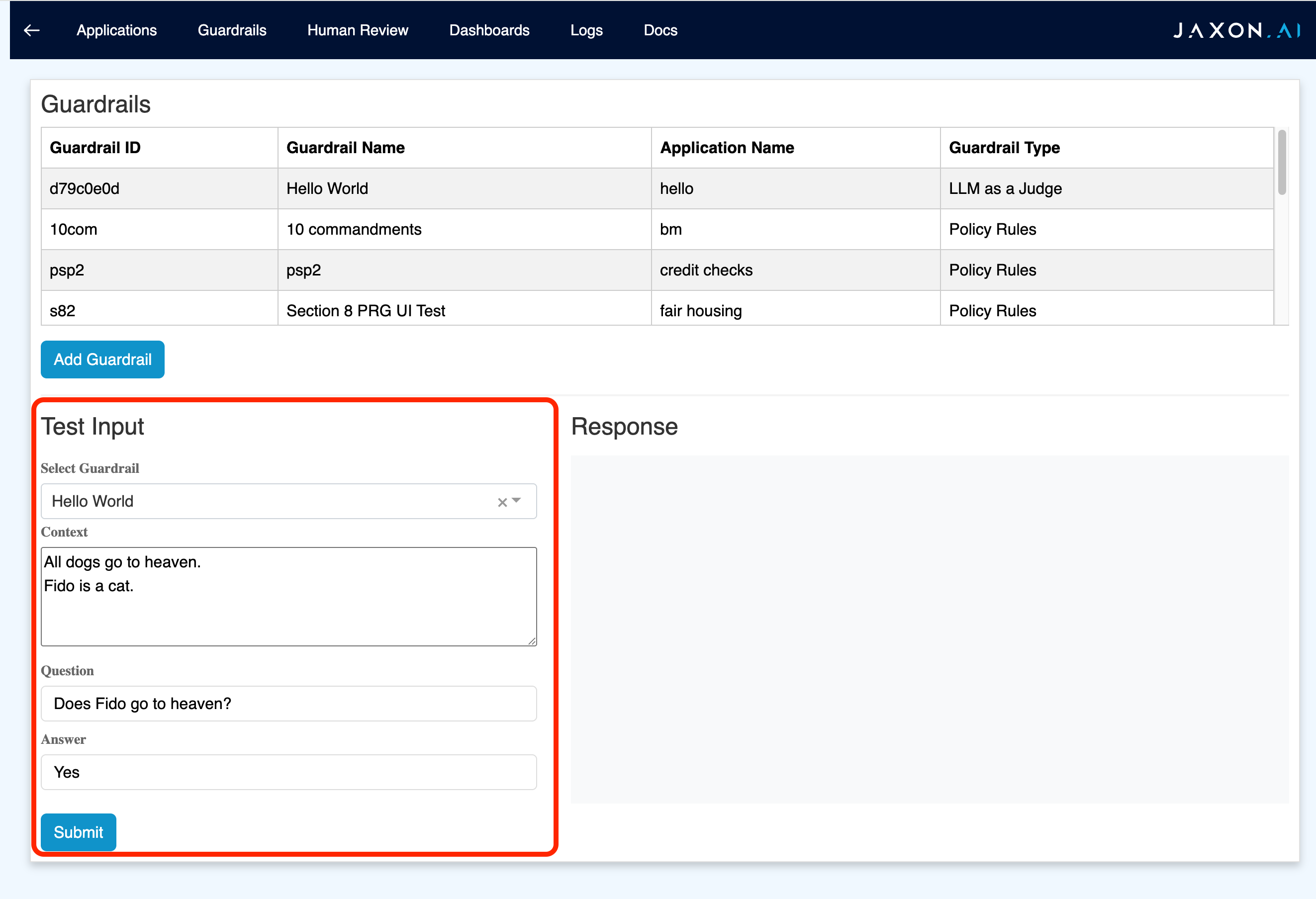This screenshot has width=1316, height=899.
Task: Click the Guardrail ID column header
Action: pos(160,148)
